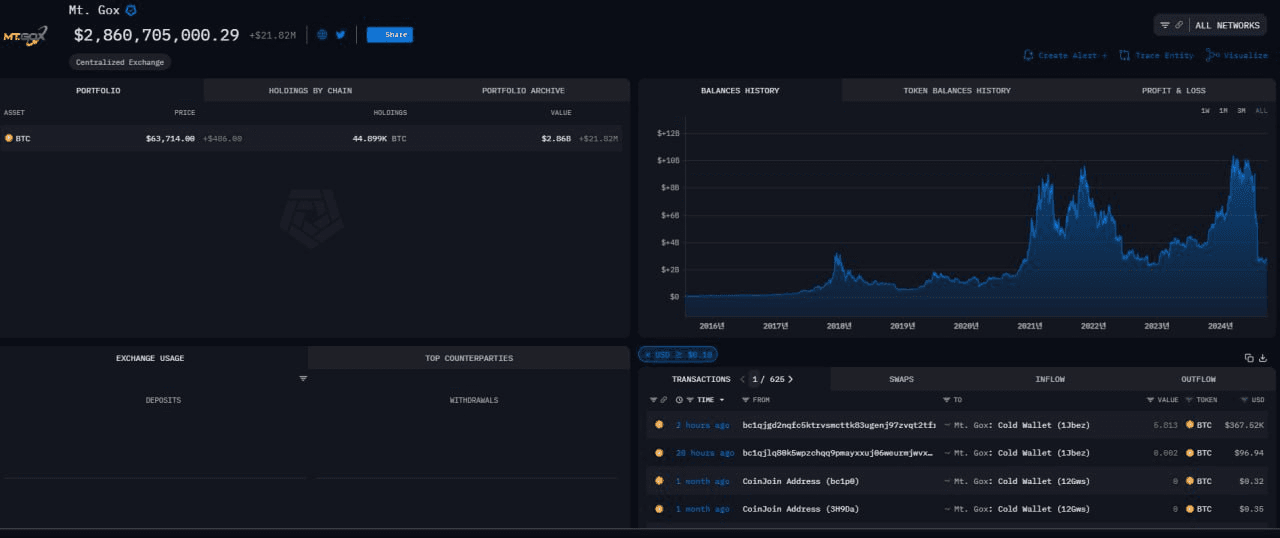Select the 3M chart range
The height and width of the screenshot is (538, 1280).
coord(1241,111)
